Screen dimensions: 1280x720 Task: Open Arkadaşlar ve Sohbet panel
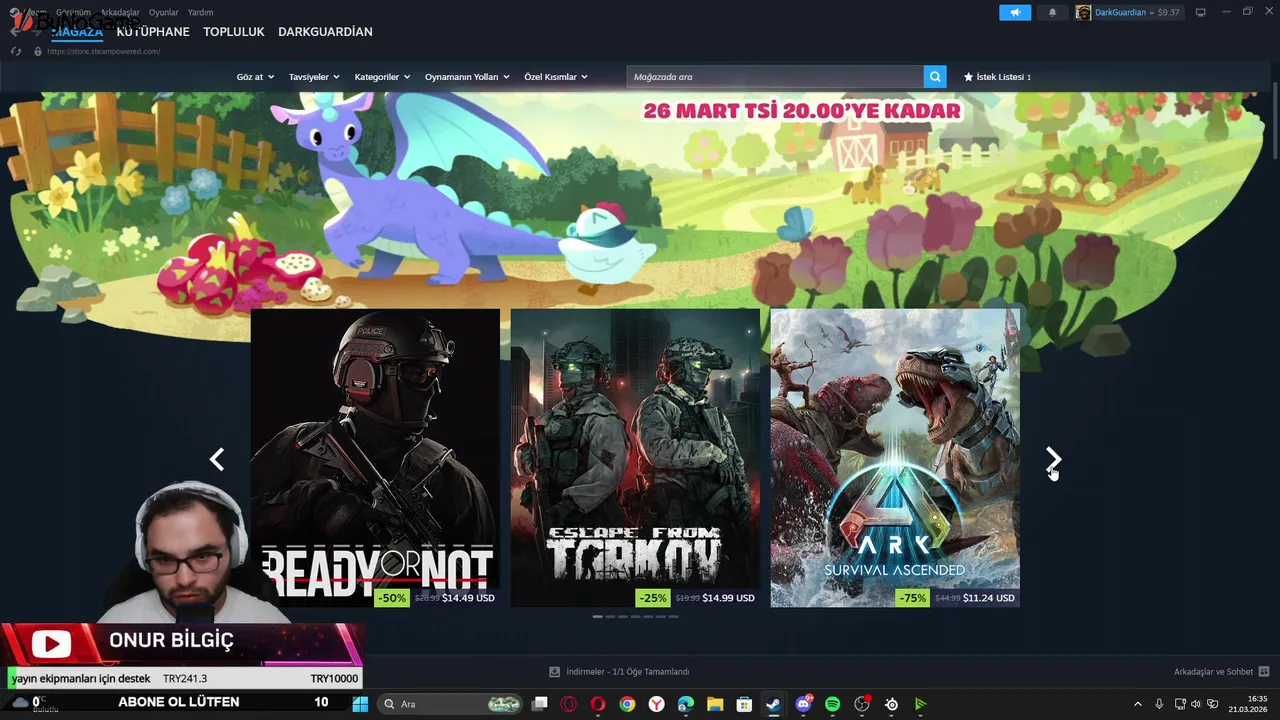pos(1213,672)
